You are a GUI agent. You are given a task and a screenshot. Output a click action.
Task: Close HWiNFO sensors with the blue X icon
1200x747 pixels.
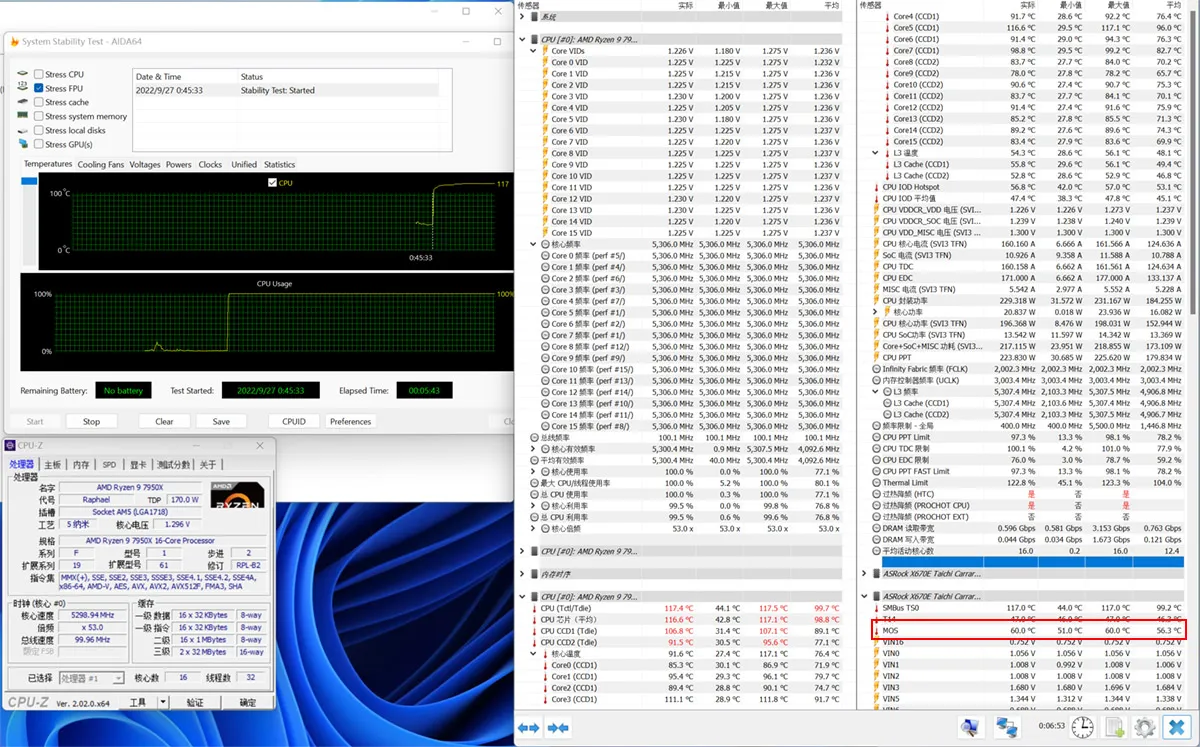1177,727
